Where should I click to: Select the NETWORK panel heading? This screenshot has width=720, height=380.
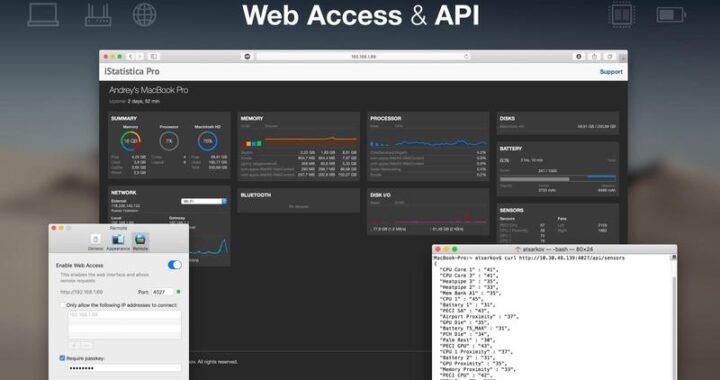124,193
